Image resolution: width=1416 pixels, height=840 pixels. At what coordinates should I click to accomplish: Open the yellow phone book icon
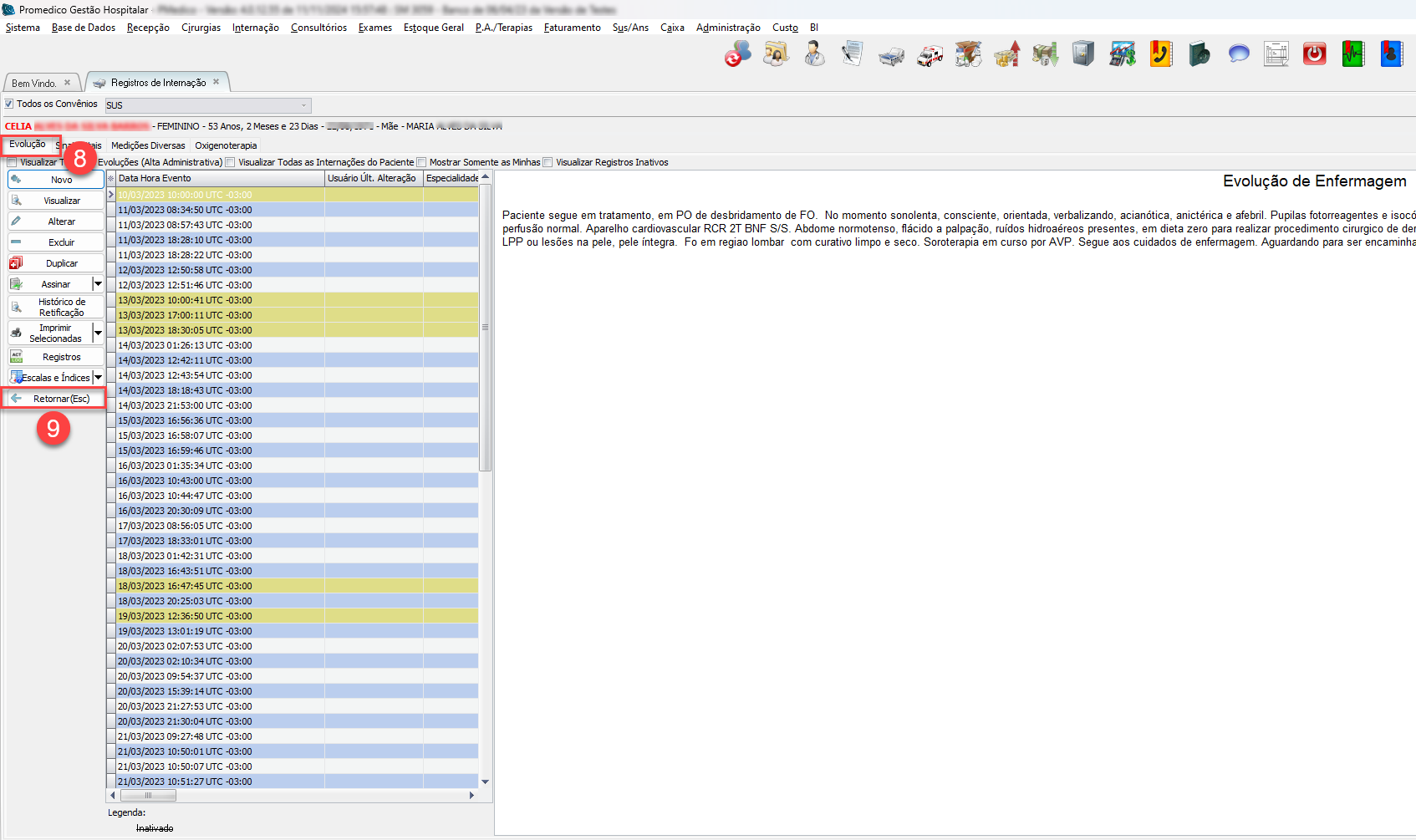click(x=1160, y=54)
